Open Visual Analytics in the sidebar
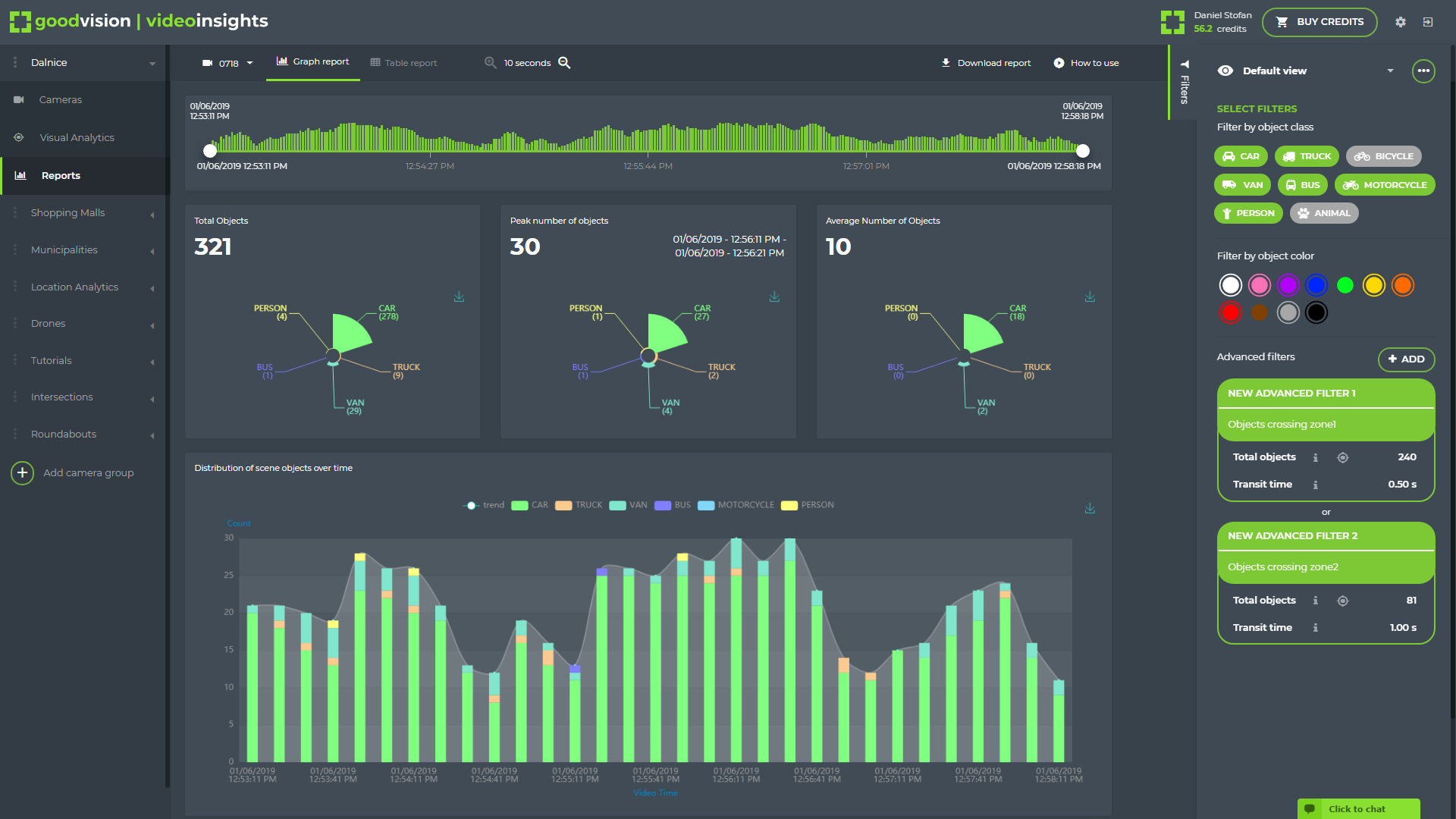 click(76, 137)
